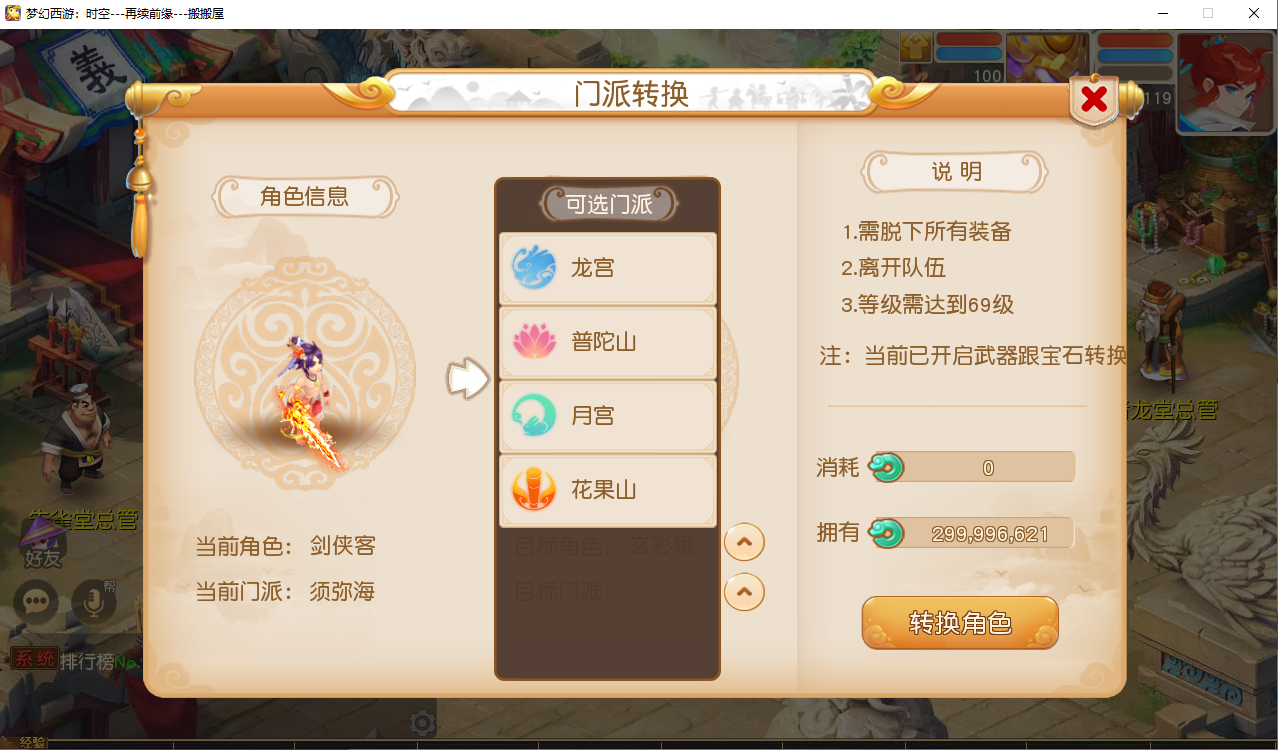Click the 龙宫 blue wave icon
The height and width of the screenshot is (750, 1278).
tap(534, 268)
